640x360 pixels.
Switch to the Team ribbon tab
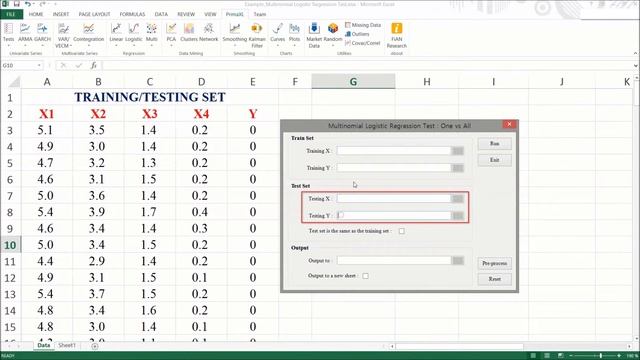pos(260,14)
